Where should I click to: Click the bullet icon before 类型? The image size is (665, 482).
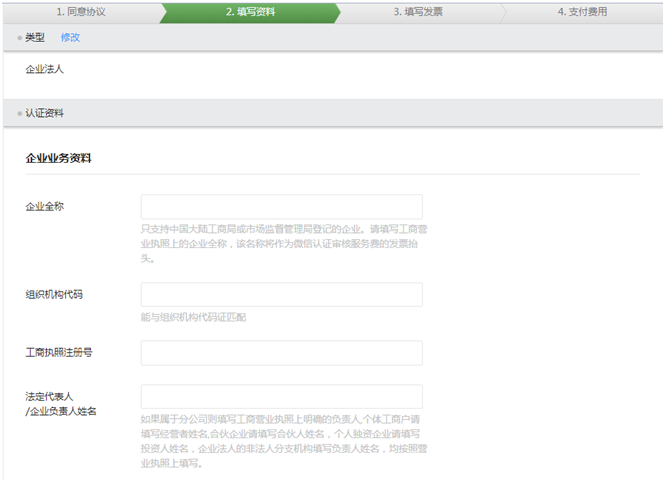(19, 38)
